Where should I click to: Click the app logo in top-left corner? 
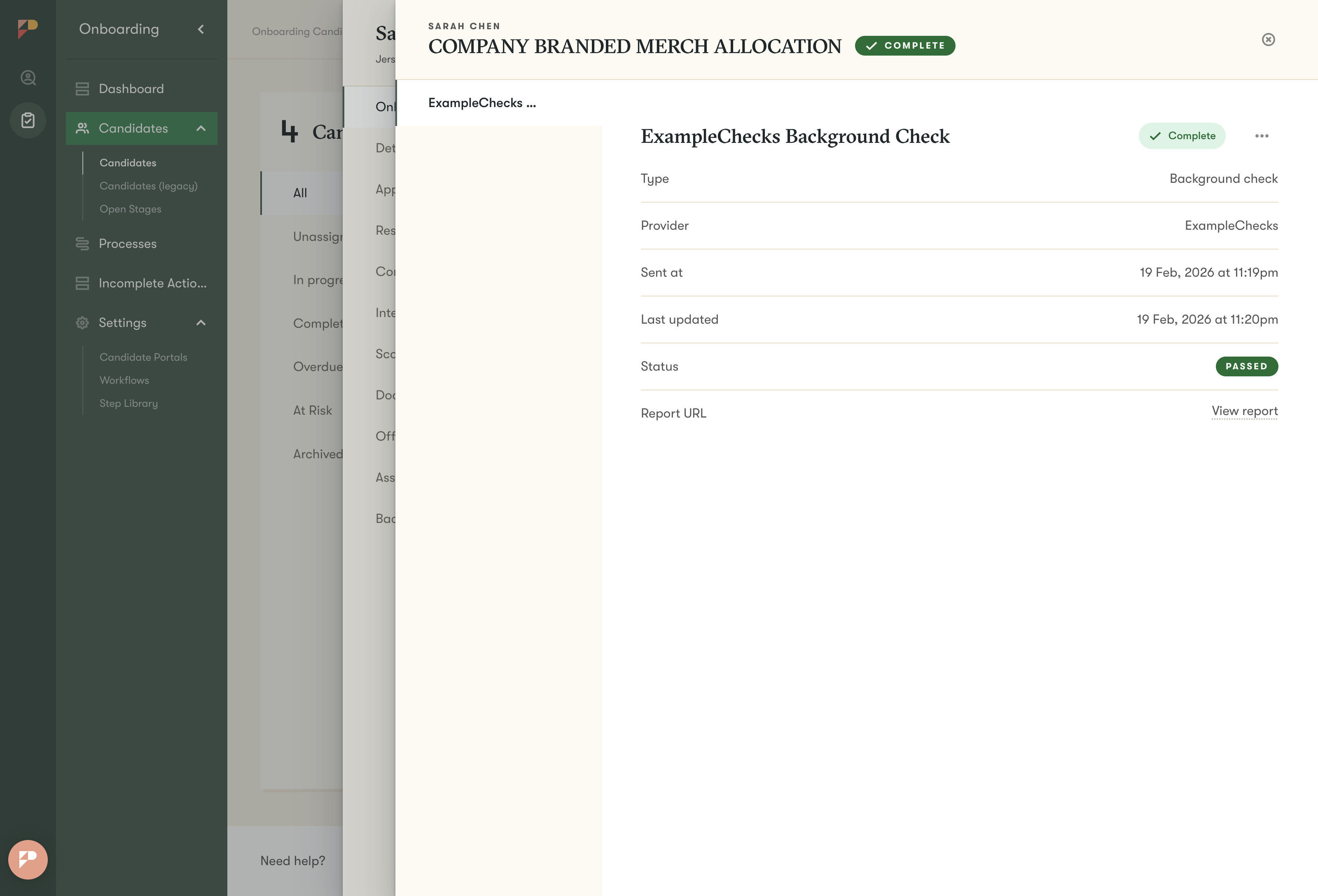click(27, 28)
